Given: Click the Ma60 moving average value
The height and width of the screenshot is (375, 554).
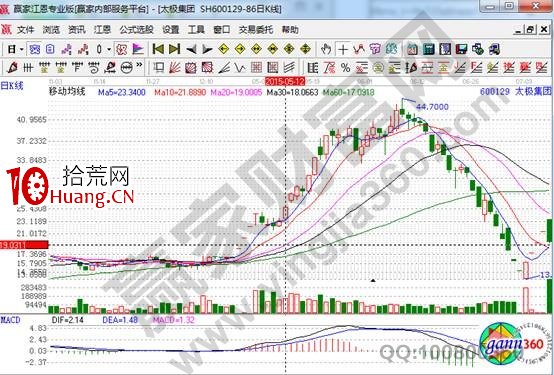Looking at the screenshot, I should click(348, 93).
